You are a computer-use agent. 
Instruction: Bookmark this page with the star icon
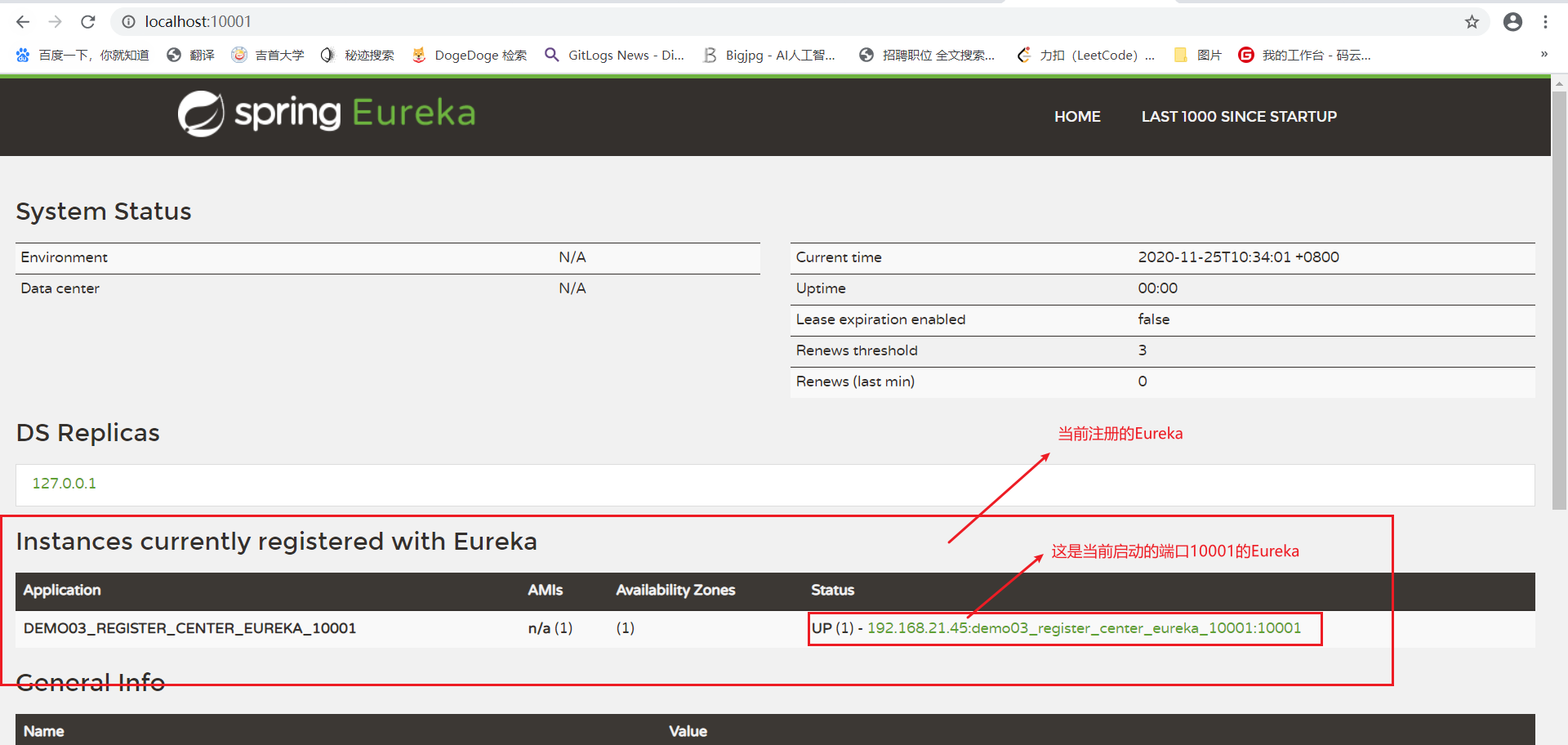(1472, 22)
